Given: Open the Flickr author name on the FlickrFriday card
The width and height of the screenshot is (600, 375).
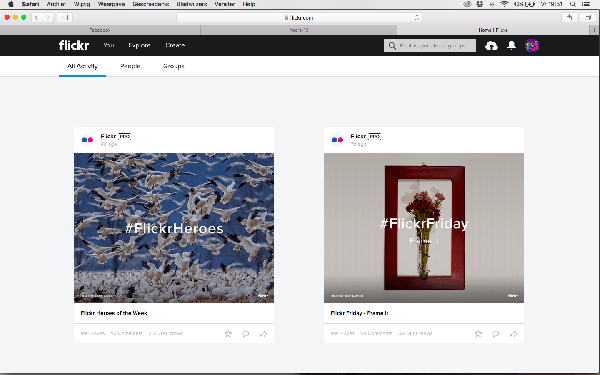Looking at the screenshot, I should click(x=358, y=136).
